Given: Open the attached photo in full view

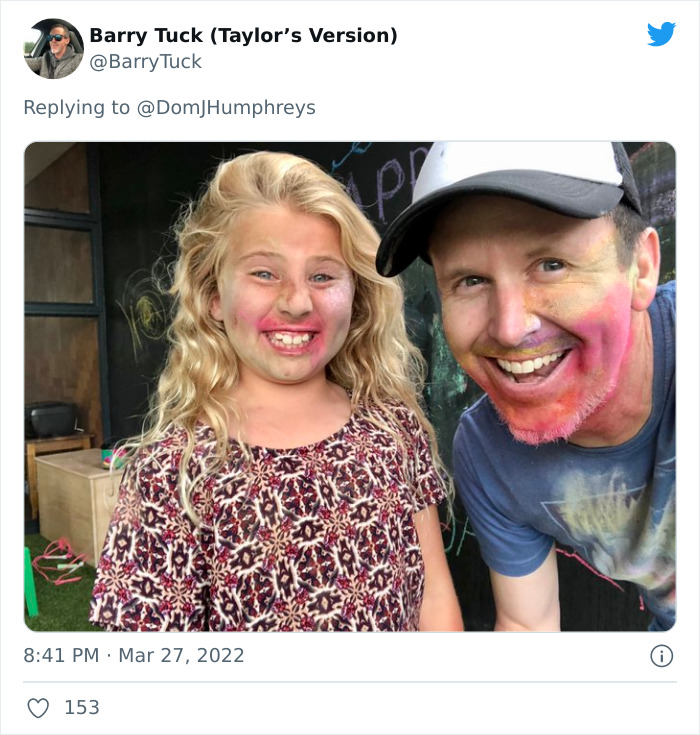Looking at the screenshot, I should click(x=350, y=386).
